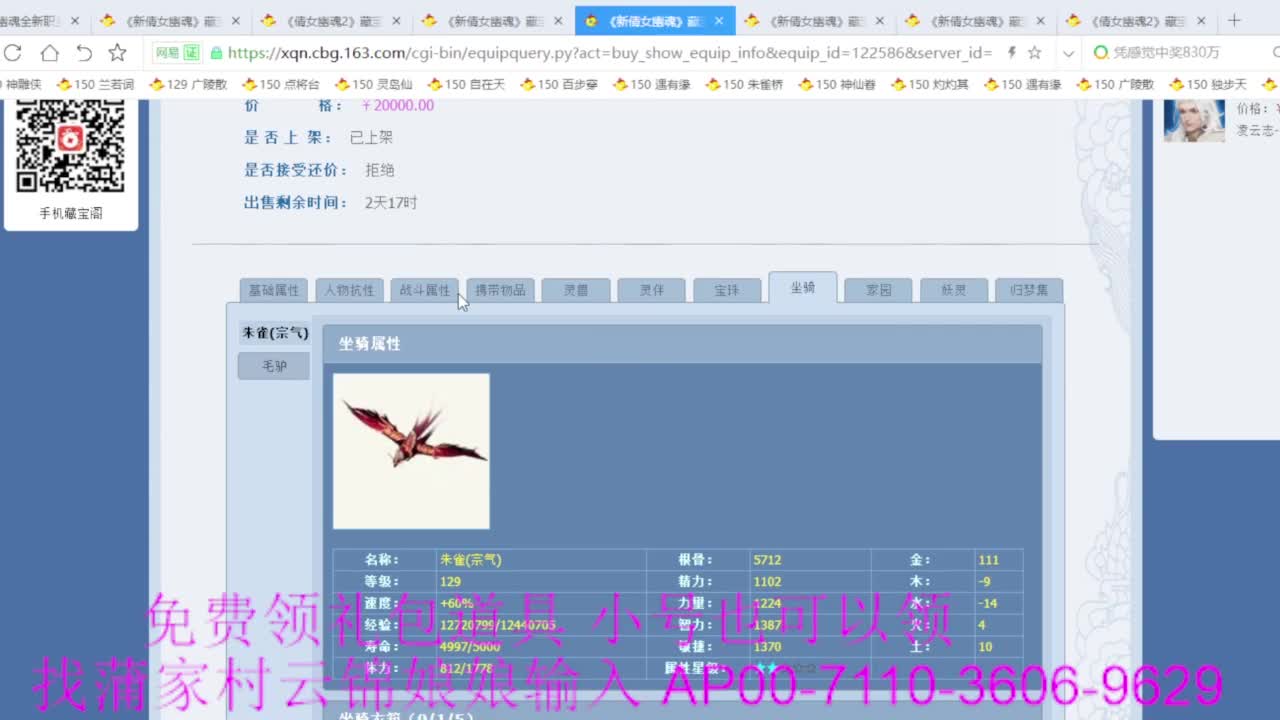
Task: Click the 金 attribute value 111
Action: coord(988,560)
